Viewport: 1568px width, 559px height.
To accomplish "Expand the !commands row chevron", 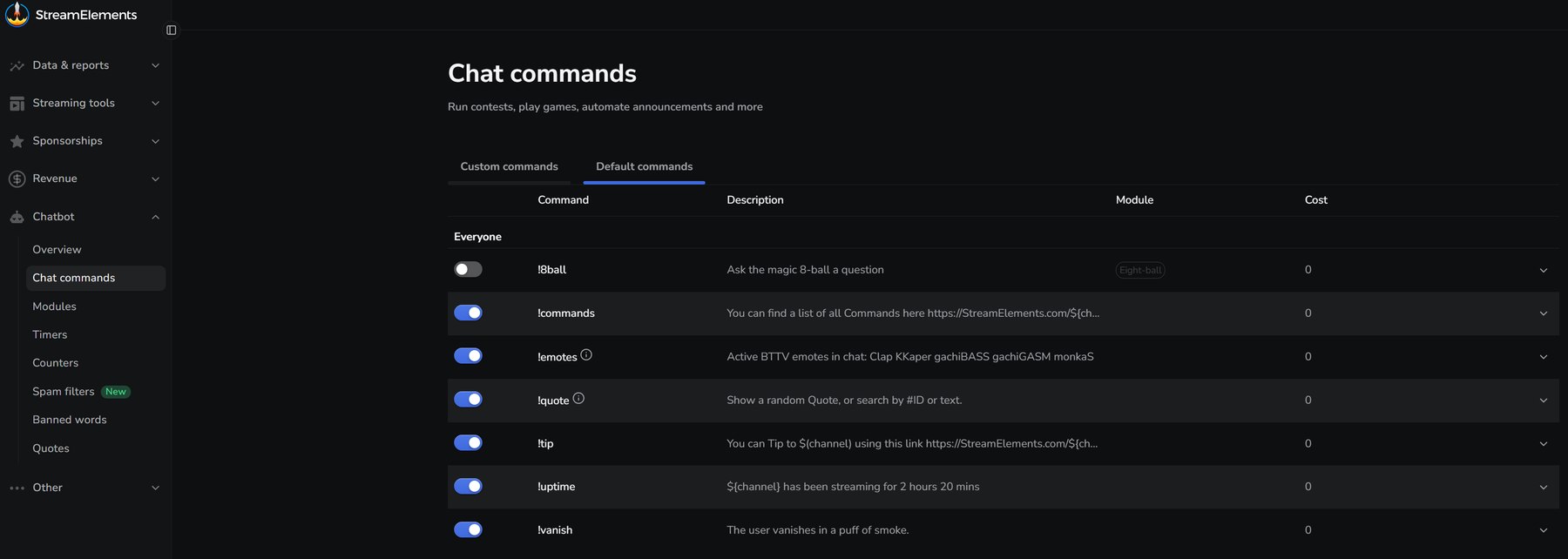I will [x=1543, y=313].
